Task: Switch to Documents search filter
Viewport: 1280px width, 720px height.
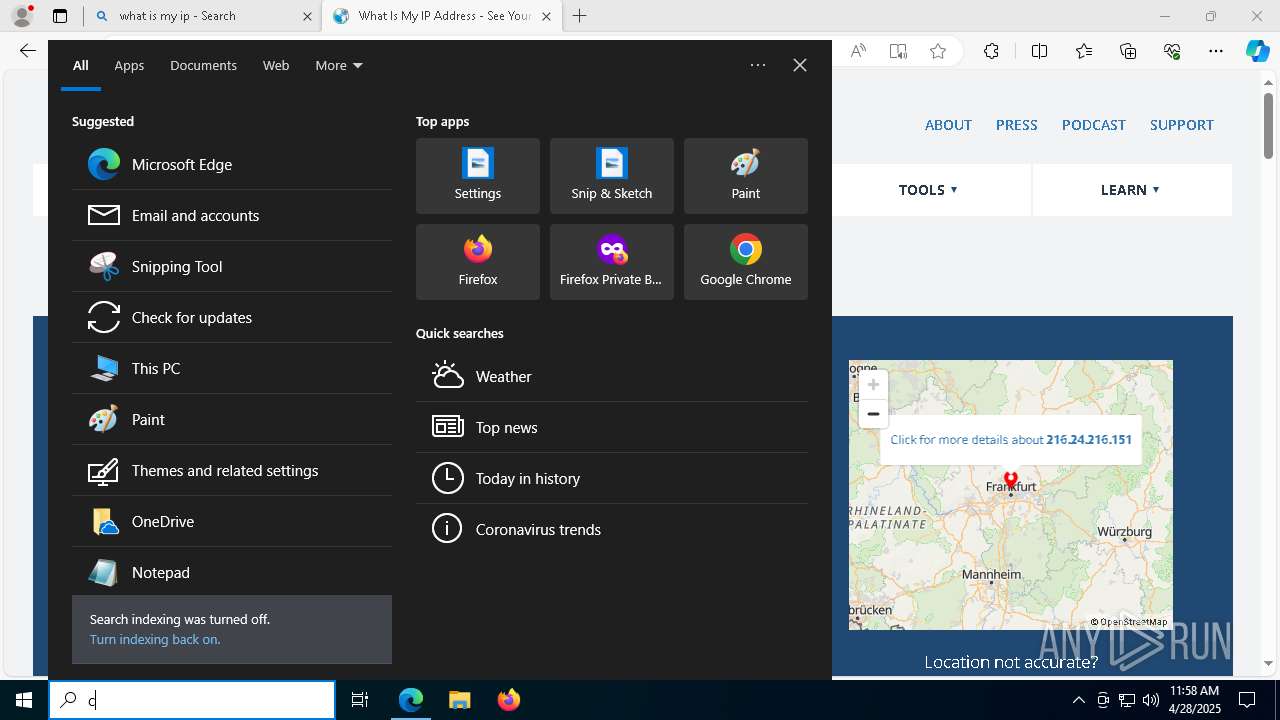Action: (x=203, y=65)
